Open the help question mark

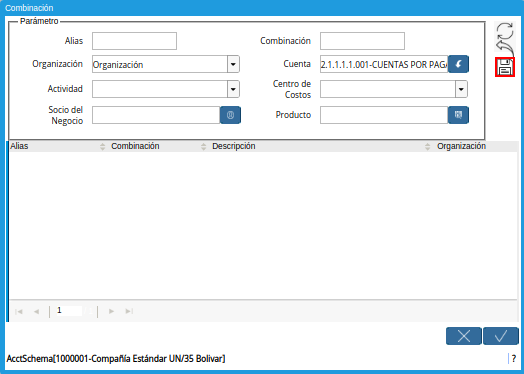click(514, 359)
